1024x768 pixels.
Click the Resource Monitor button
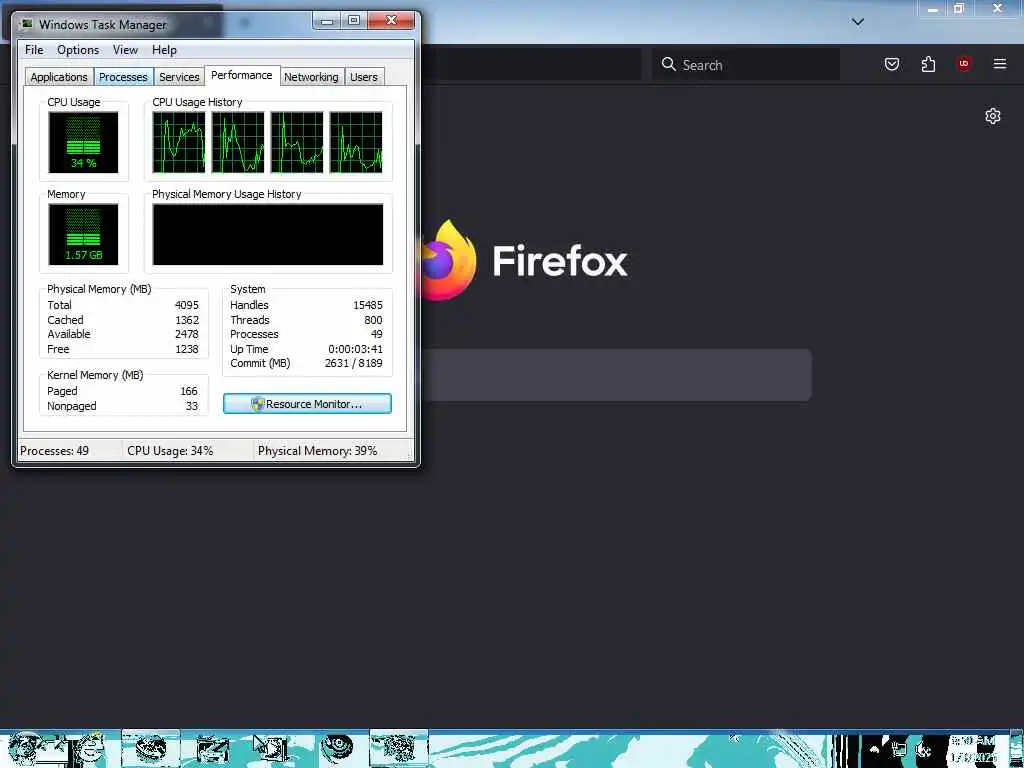coord(307,404)
